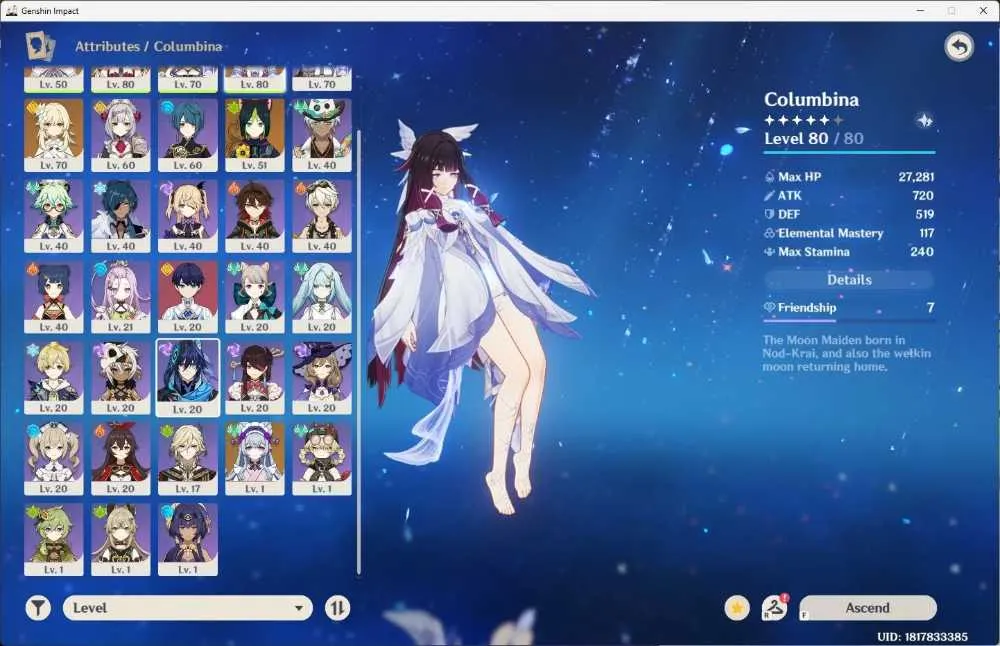This screenshot has width=1000, height=646.
Task: Select the Lv. 21 pink-haired character
Action: pyautogui.click(x=121, y=297)
